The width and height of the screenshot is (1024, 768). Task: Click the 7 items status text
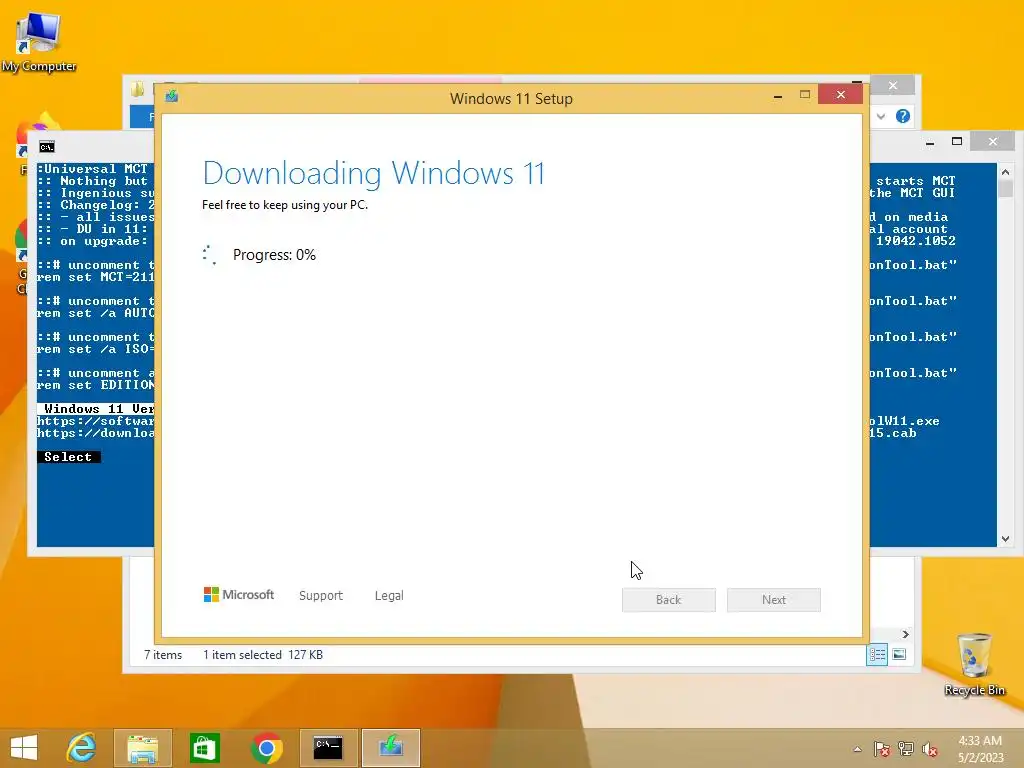[163, 655]
